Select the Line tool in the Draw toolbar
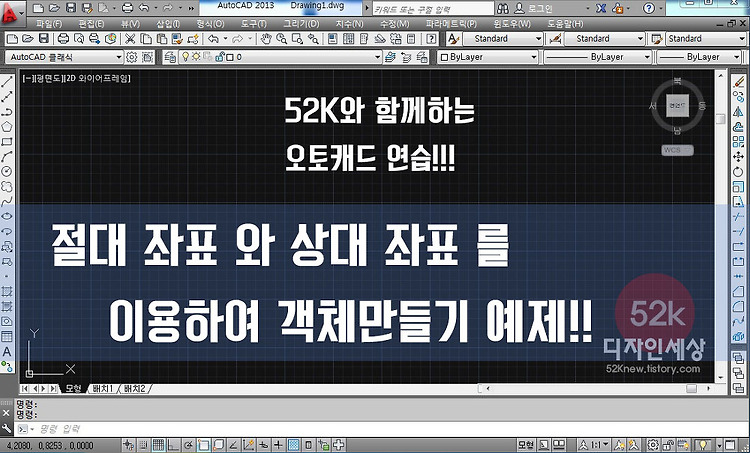Screen dimensions: 750x453 pos(7,82)
